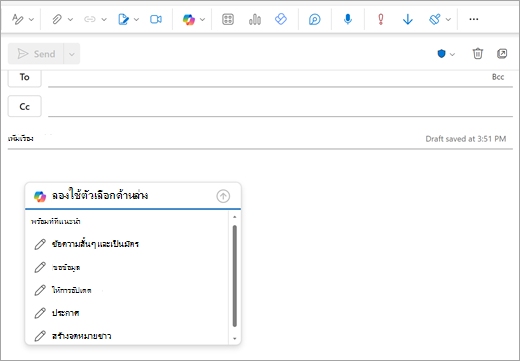Expand the attach file dropdown arrow
Image resolution: width=520 pixels, height=361 pixels.
coord(70,19)
